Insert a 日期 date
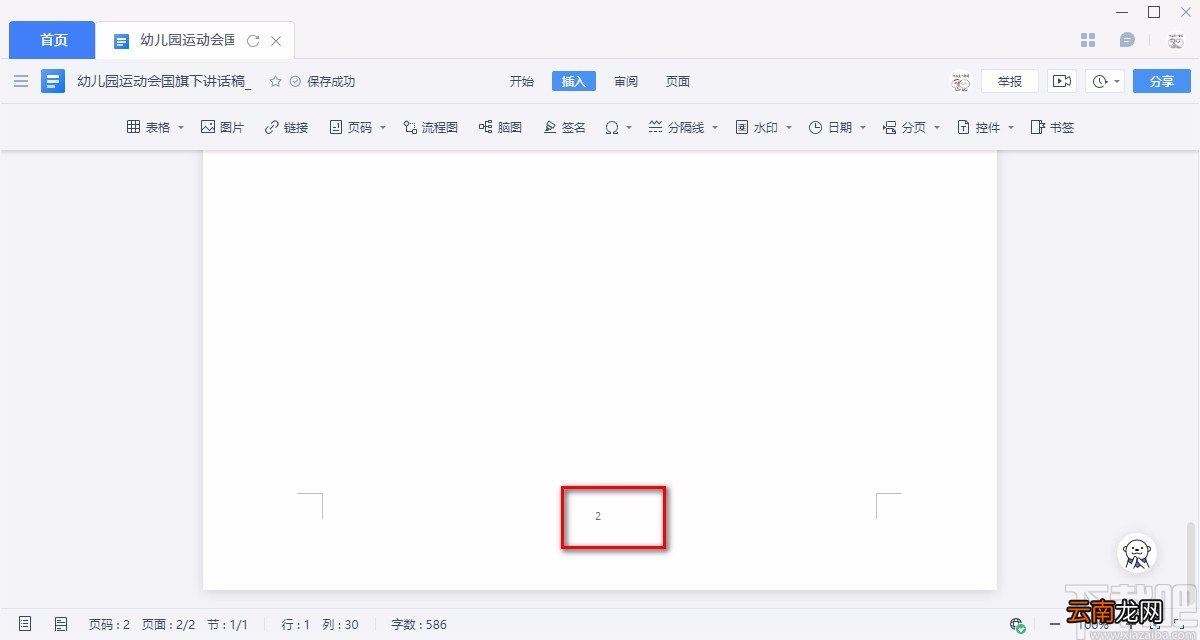This screenshot has height=640, width=1200. pyautogui.click(x=830, y=127)
